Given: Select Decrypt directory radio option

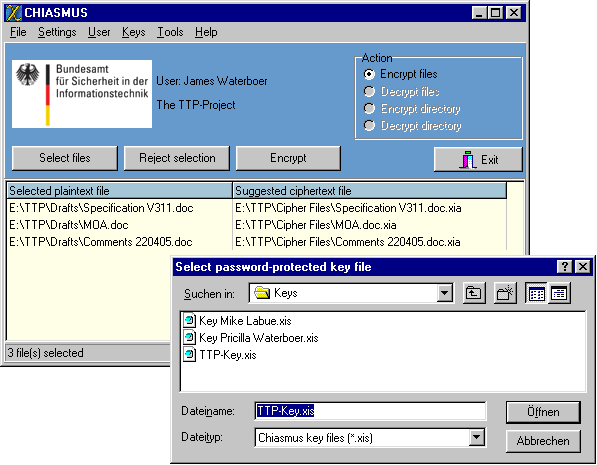Looking at the screenshot, I should pos(412,125).
